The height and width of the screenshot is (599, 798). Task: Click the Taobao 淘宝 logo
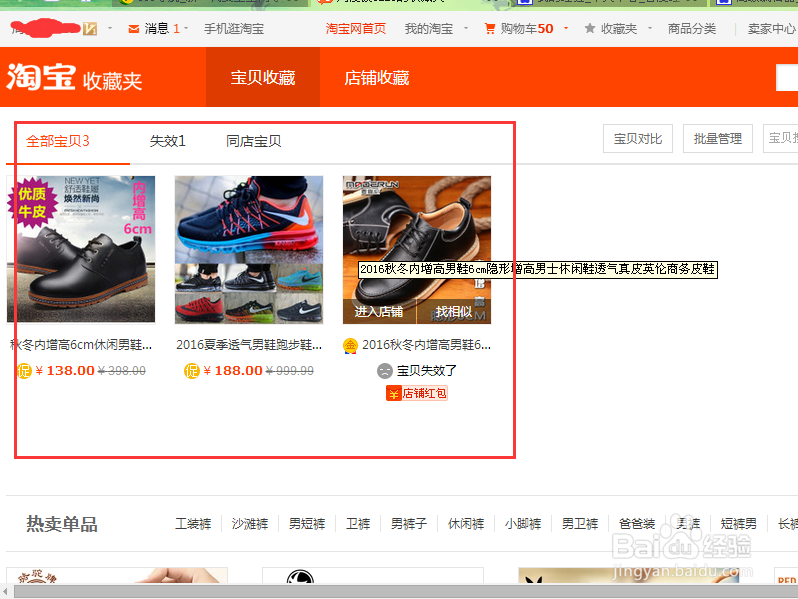pos(41,77)
